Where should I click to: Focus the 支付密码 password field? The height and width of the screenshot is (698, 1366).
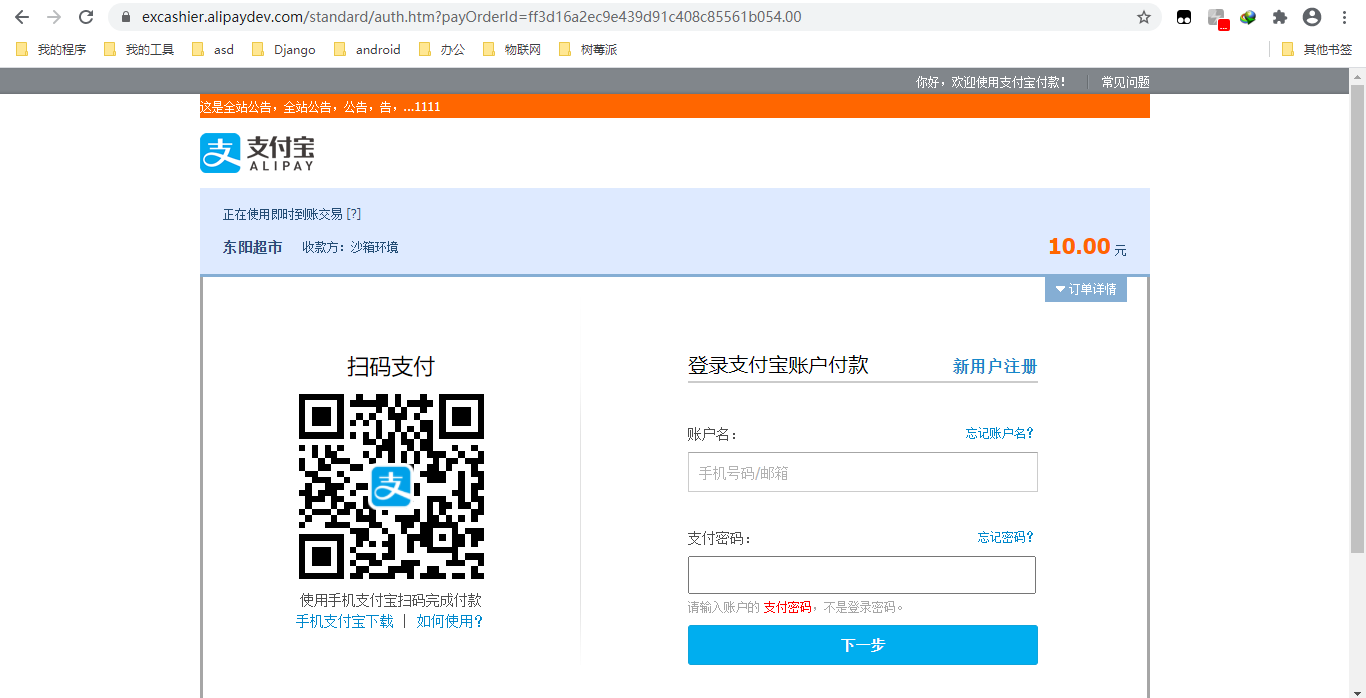(862, 575)
